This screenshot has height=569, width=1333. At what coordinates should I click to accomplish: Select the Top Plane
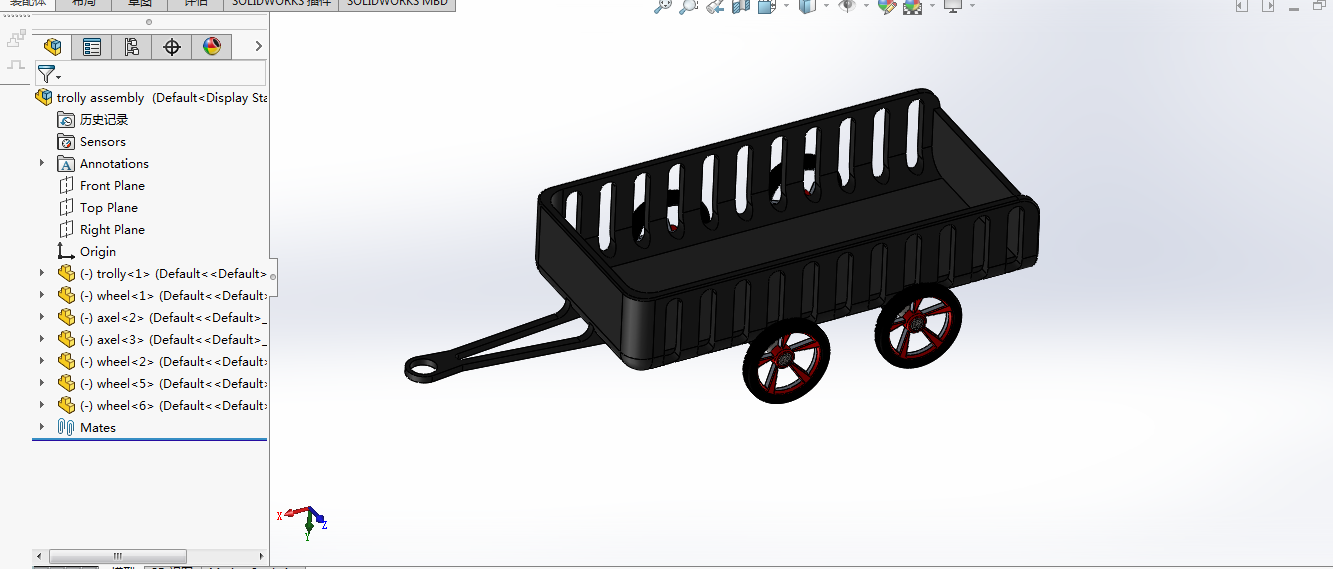pyautogui.click(x=98, y=208)
